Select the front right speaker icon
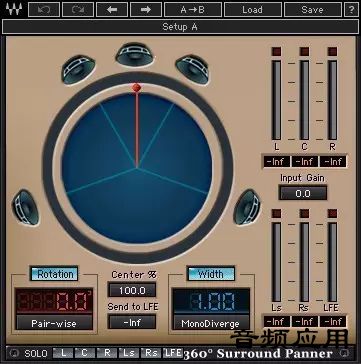This screenshot has height=364, width=361. [x=193, y=69]
